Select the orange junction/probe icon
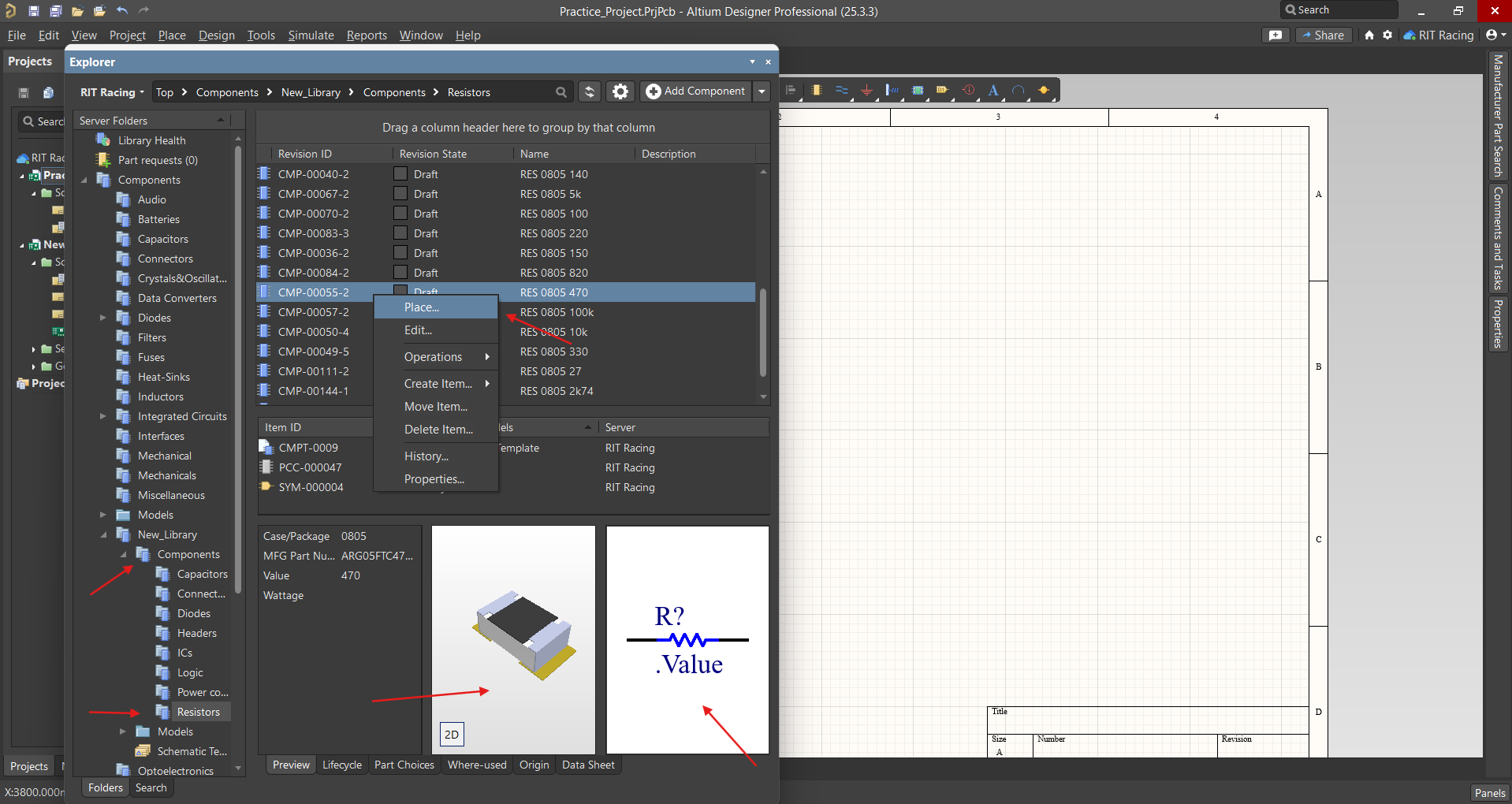This screenshot has height=804, width=1512. click(1044, 91)
